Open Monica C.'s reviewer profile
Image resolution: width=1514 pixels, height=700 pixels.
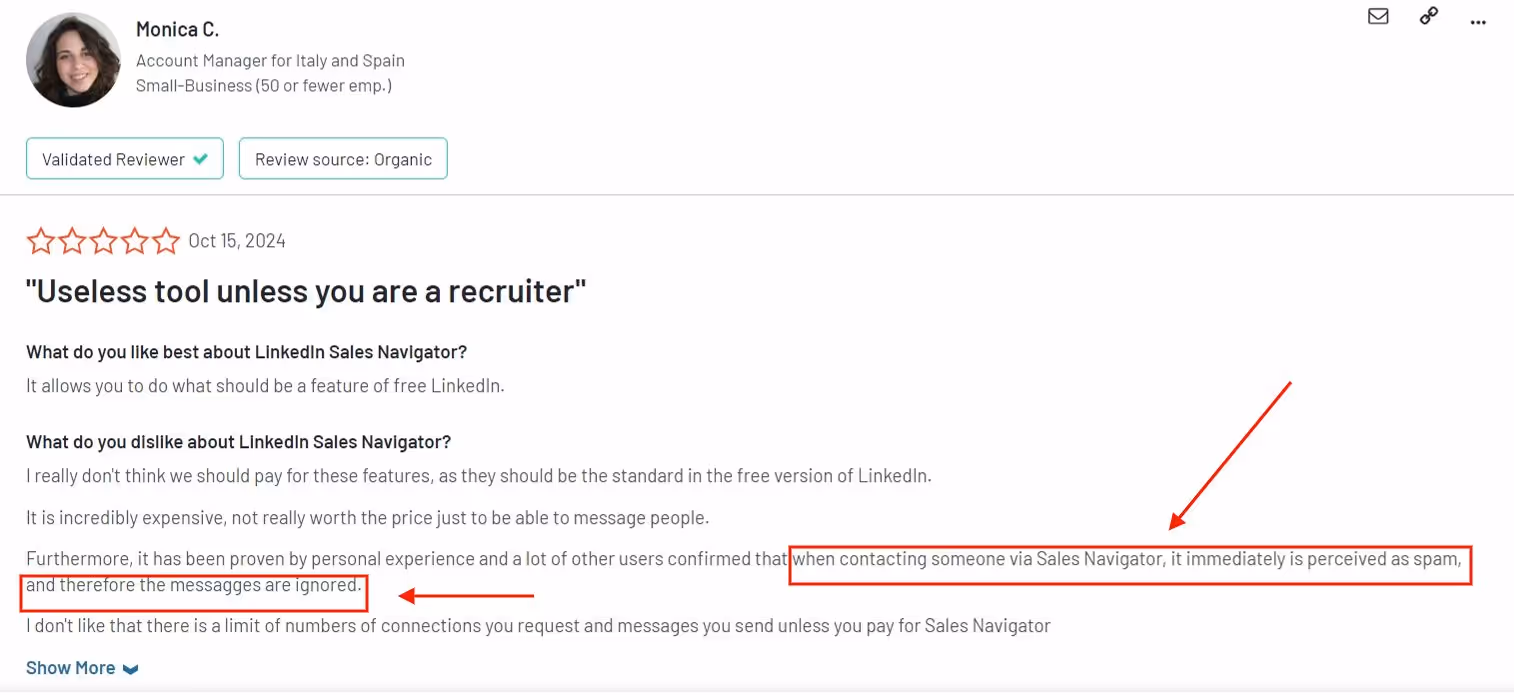pyautogui.click(x=177, y=29)
